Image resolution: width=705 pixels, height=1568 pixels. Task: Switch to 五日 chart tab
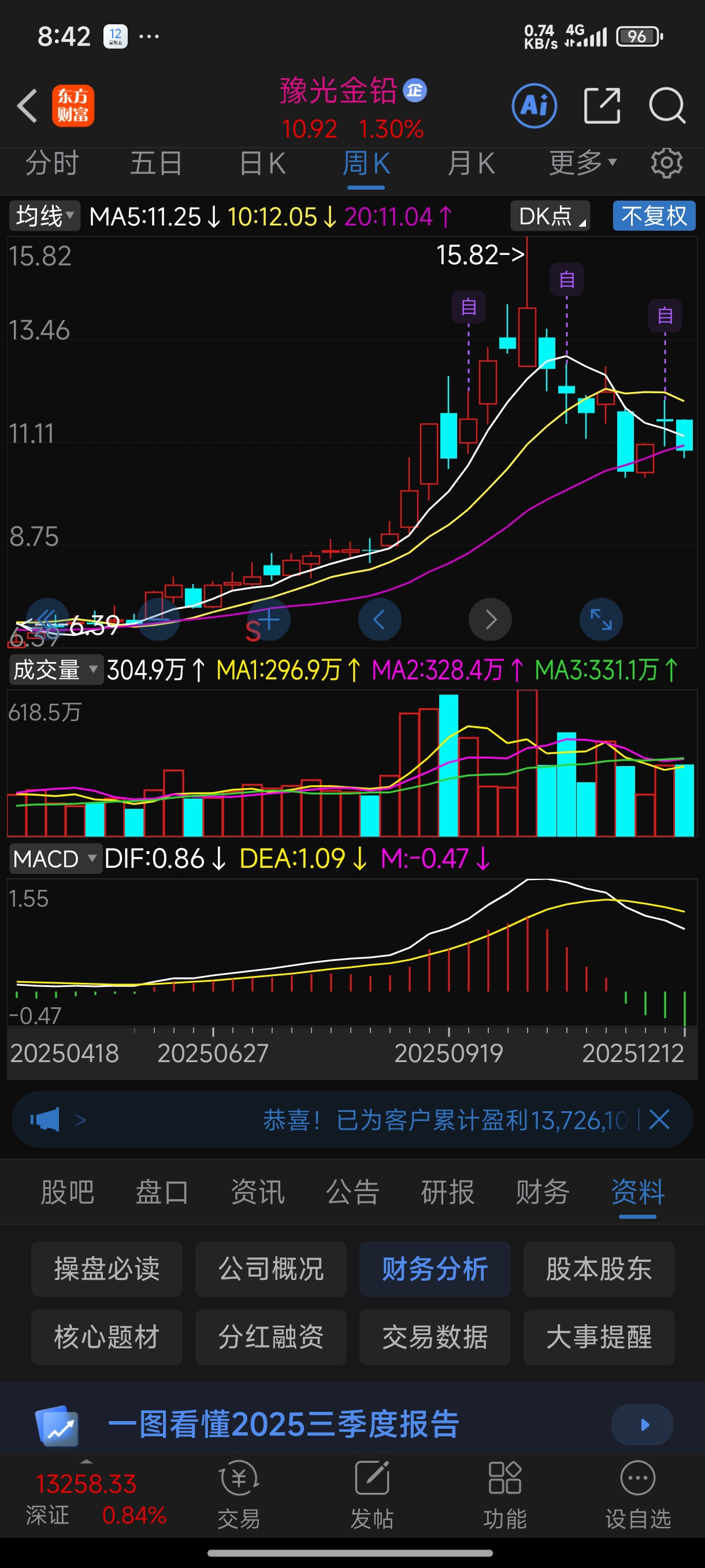(157, 163)
